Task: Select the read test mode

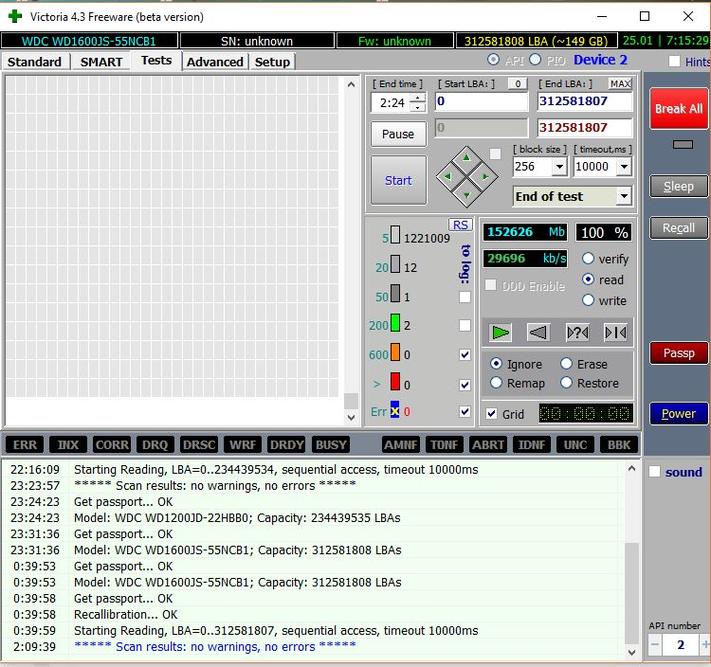Action: 588,279
